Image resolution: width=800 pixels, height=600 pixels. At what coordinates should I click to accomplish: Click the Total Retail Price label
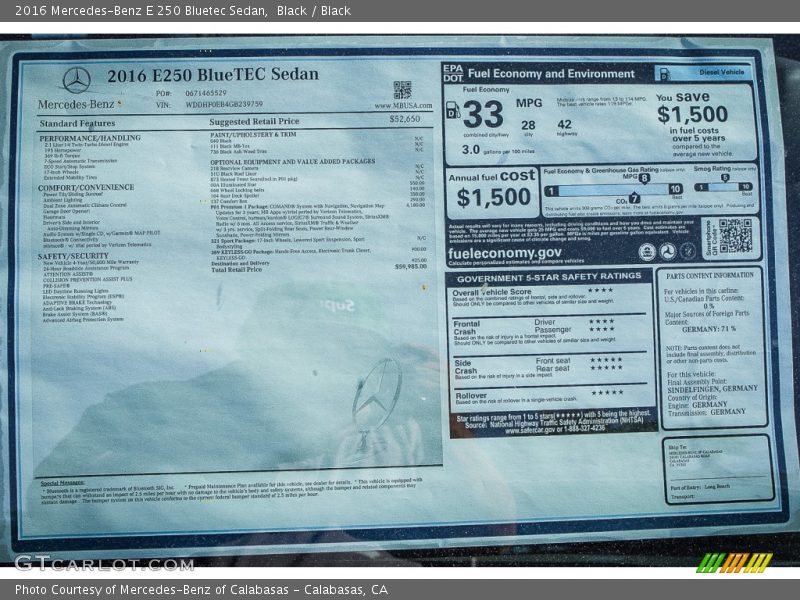236,269
